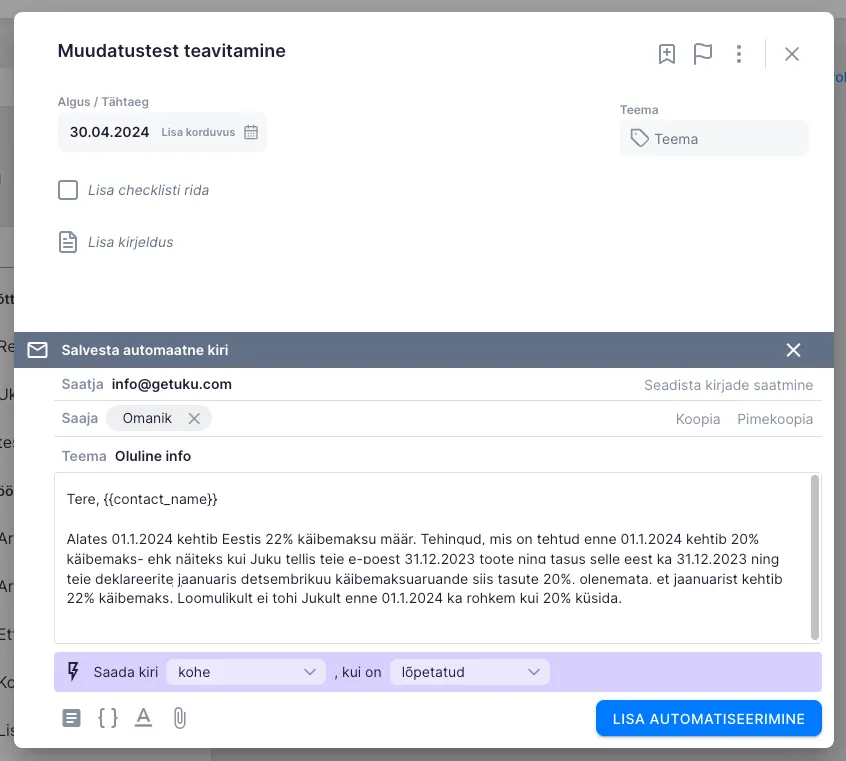Open the three-dot more options menu
The image size is (846, 761).
pyautogui.click(x=739, y=54)
